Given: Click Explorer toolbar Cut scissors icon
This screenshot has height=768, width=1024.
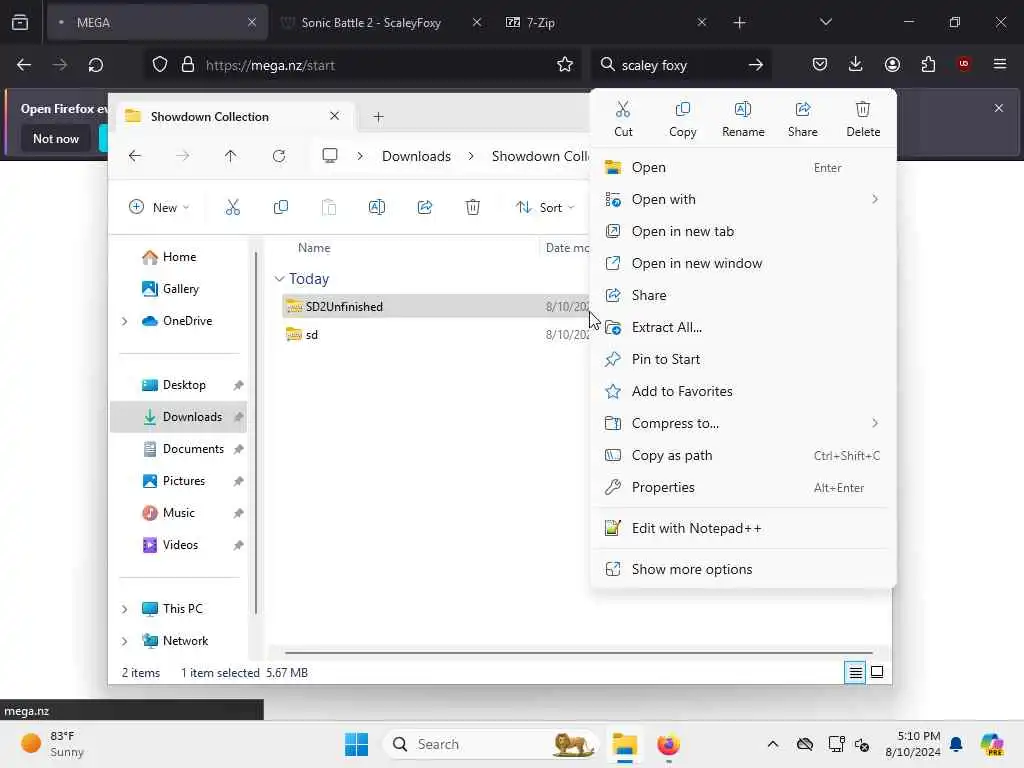Looking at the screenshot, I should 232,208.
